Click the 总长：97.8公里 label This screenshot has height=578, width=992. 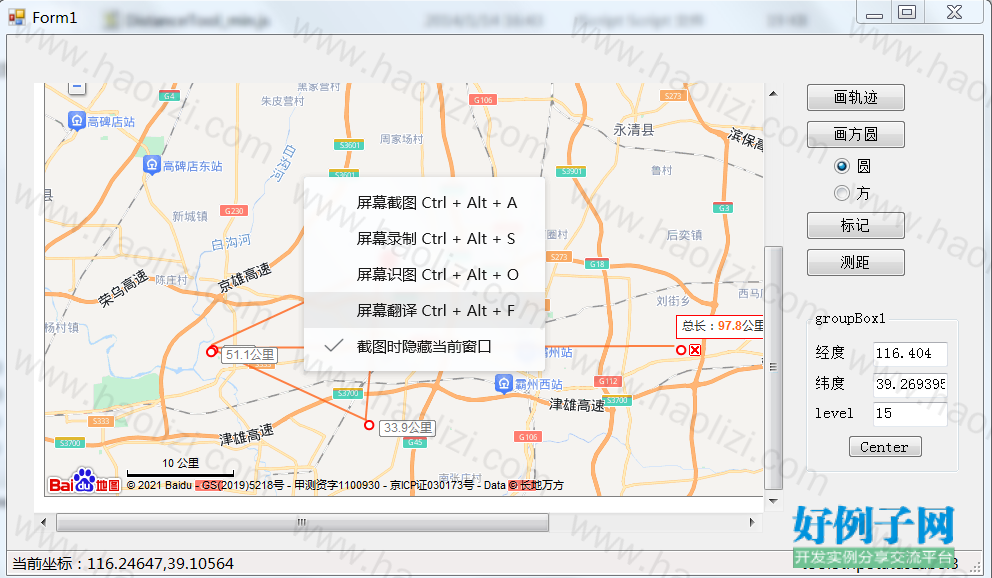(721, 326)
